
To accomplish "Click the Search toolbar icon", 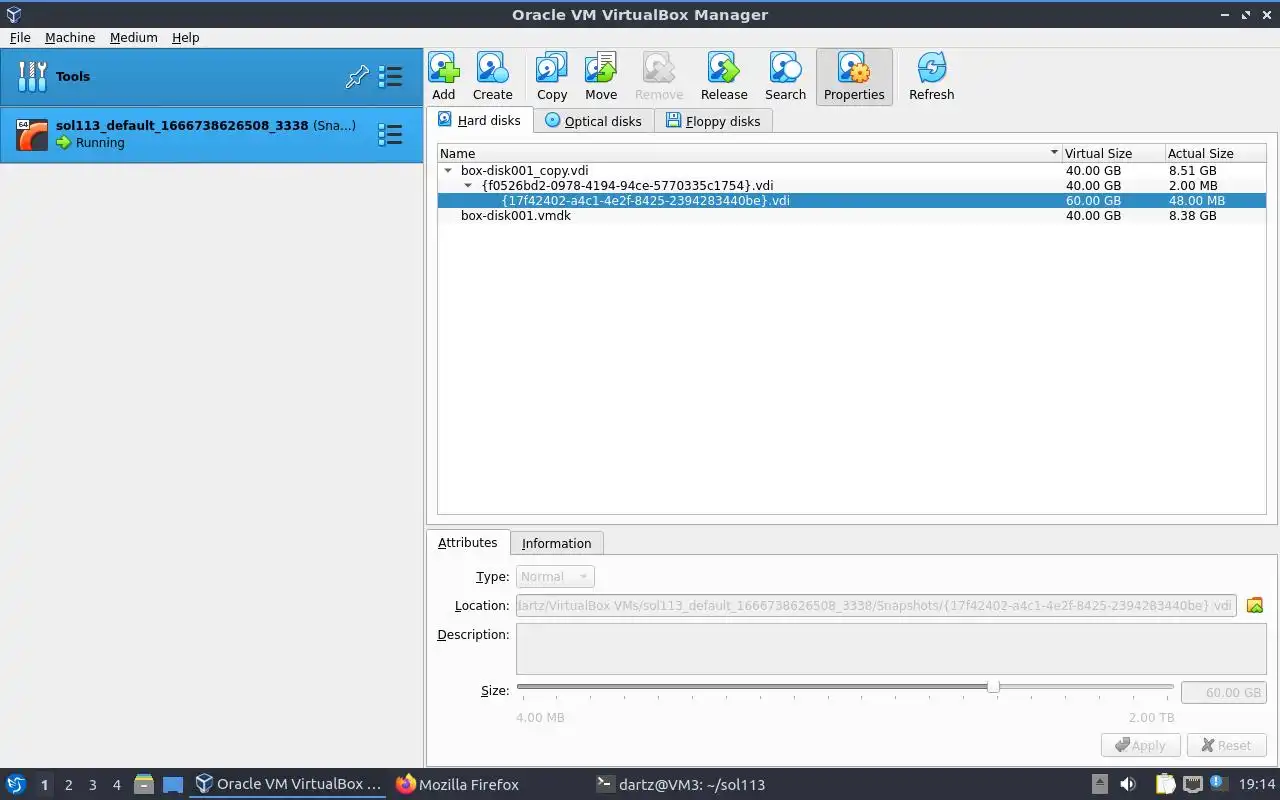I will pyautogui.click(x=785, y=77).
